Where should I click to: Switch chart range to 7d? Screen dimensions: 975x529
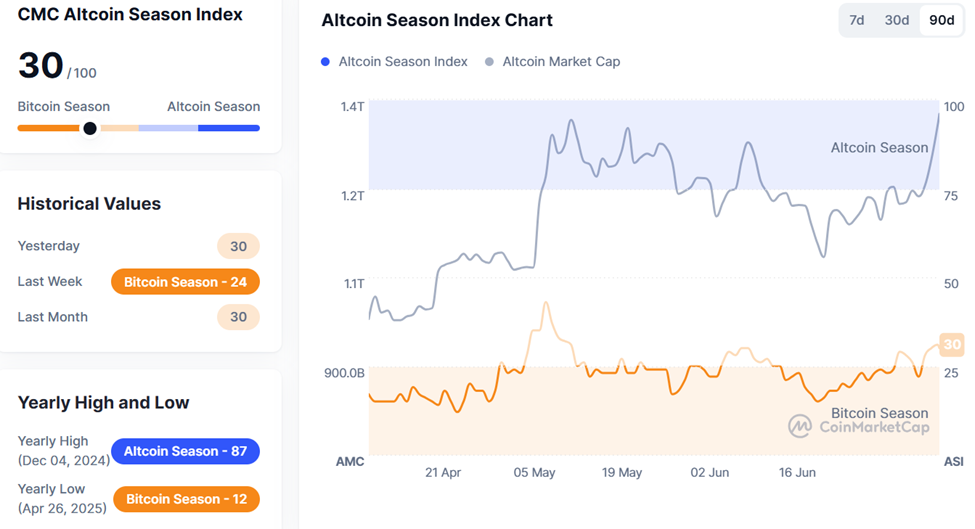857,20
